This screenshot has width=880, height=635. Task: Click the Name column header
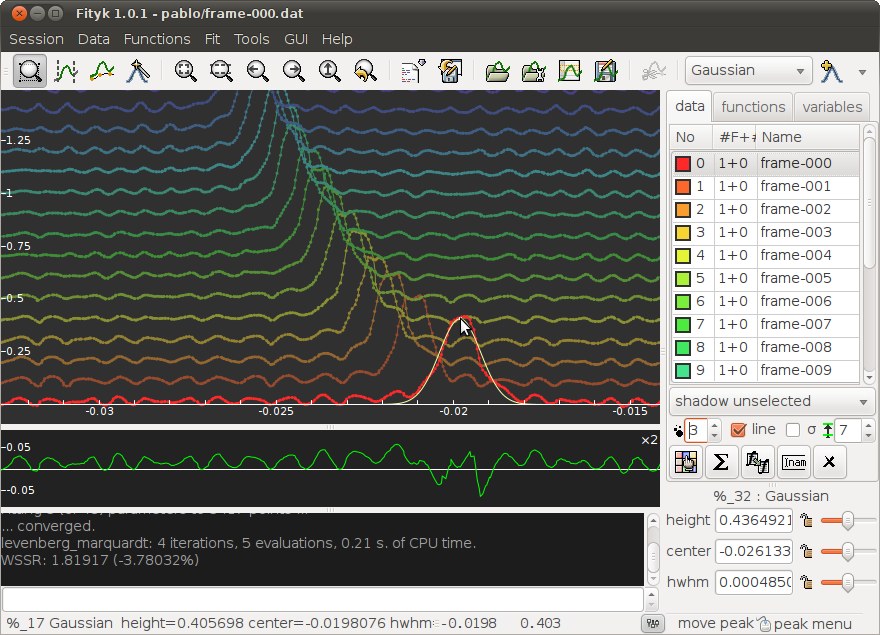[807, 138]
